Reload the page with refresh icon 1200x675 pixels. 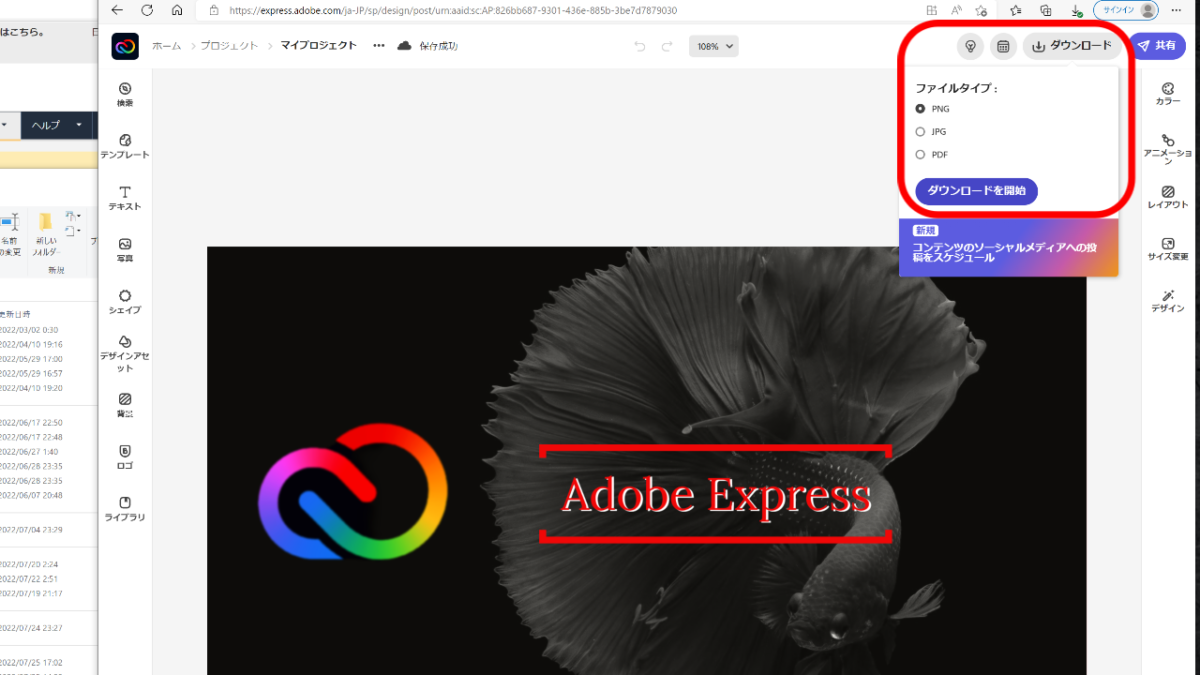point(147,10)
